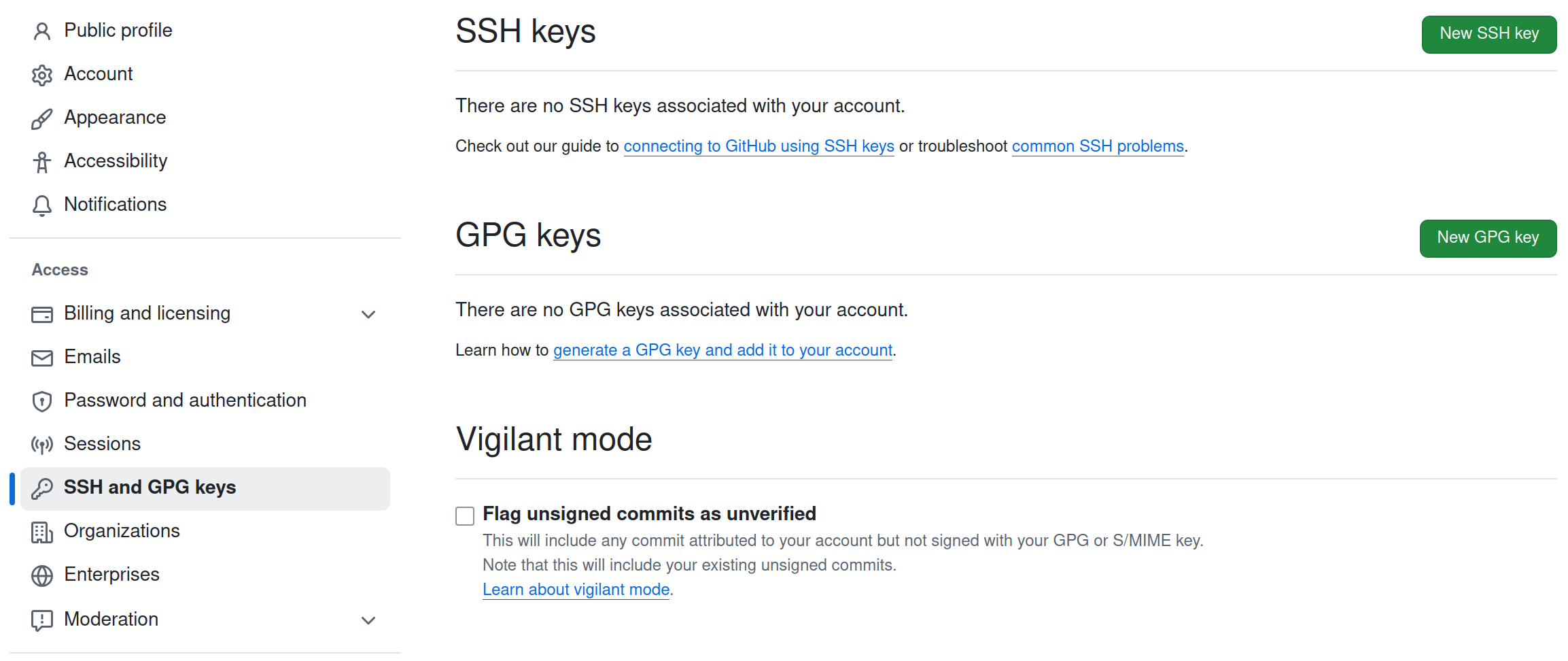Select the Public profile person icon
This screenshot has width=1568, height=661.
(x=42, y=31)
